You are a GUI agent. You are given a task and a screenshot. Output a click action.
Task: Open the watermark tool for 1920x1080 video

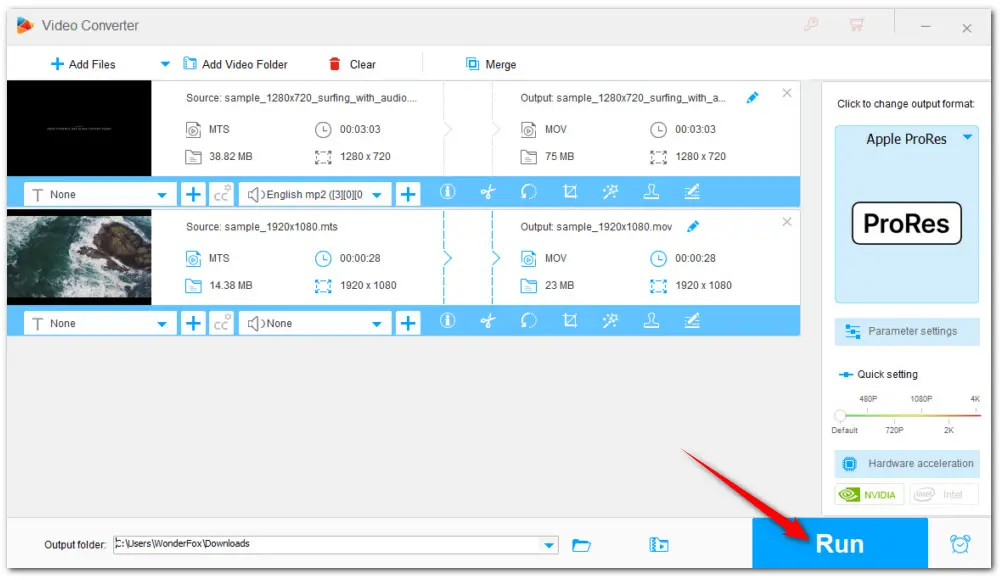pyautogui.click(x=651, y=321)
